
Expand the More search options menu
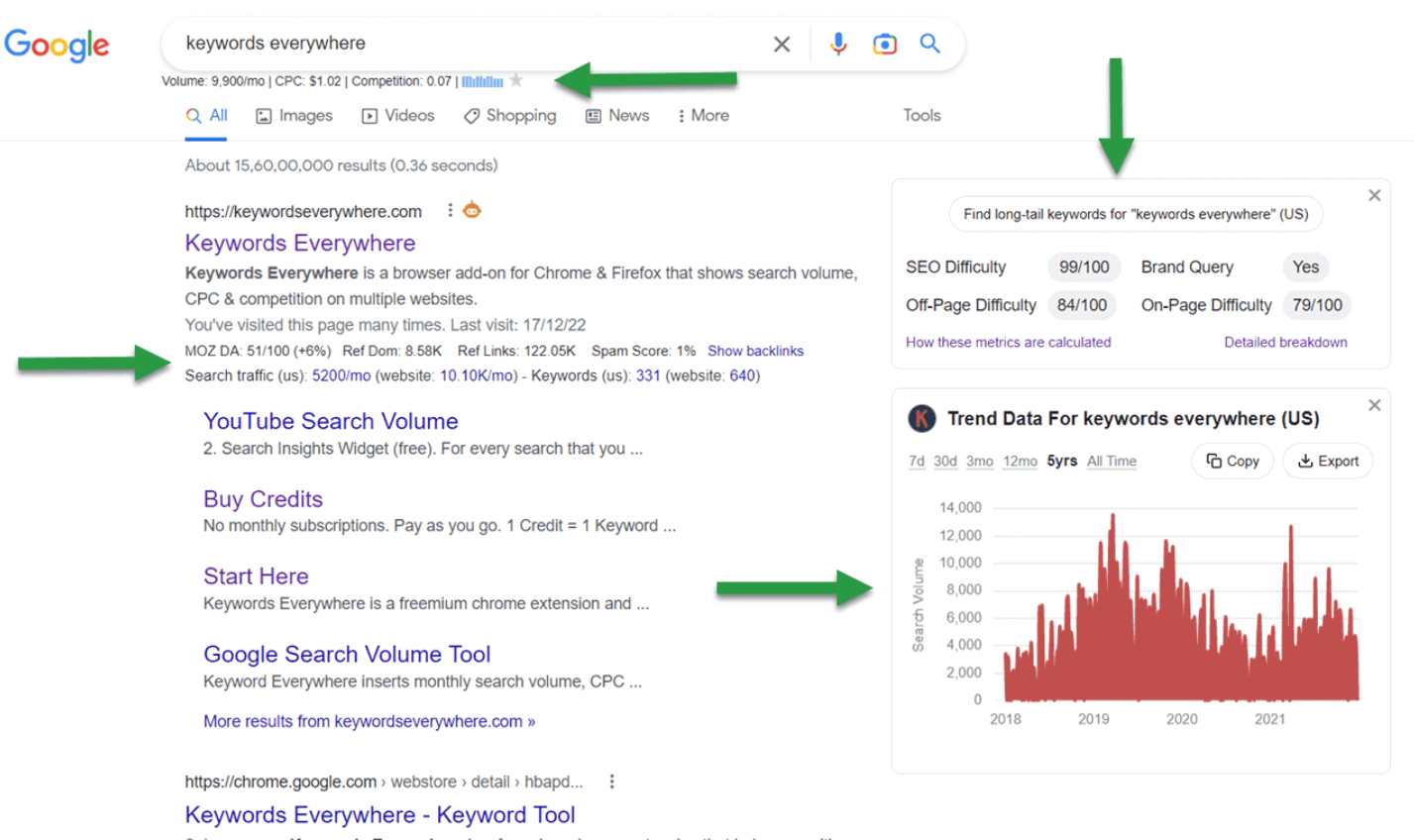click(x=704, y=116)
